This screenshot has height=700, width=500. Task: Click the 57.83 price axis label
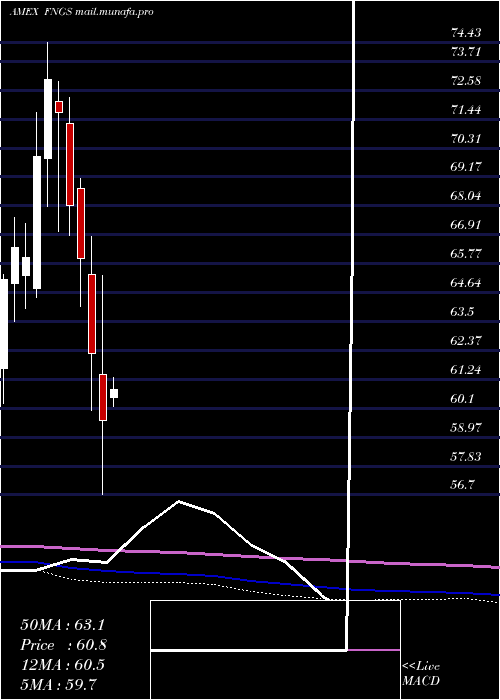pos(466,456)
